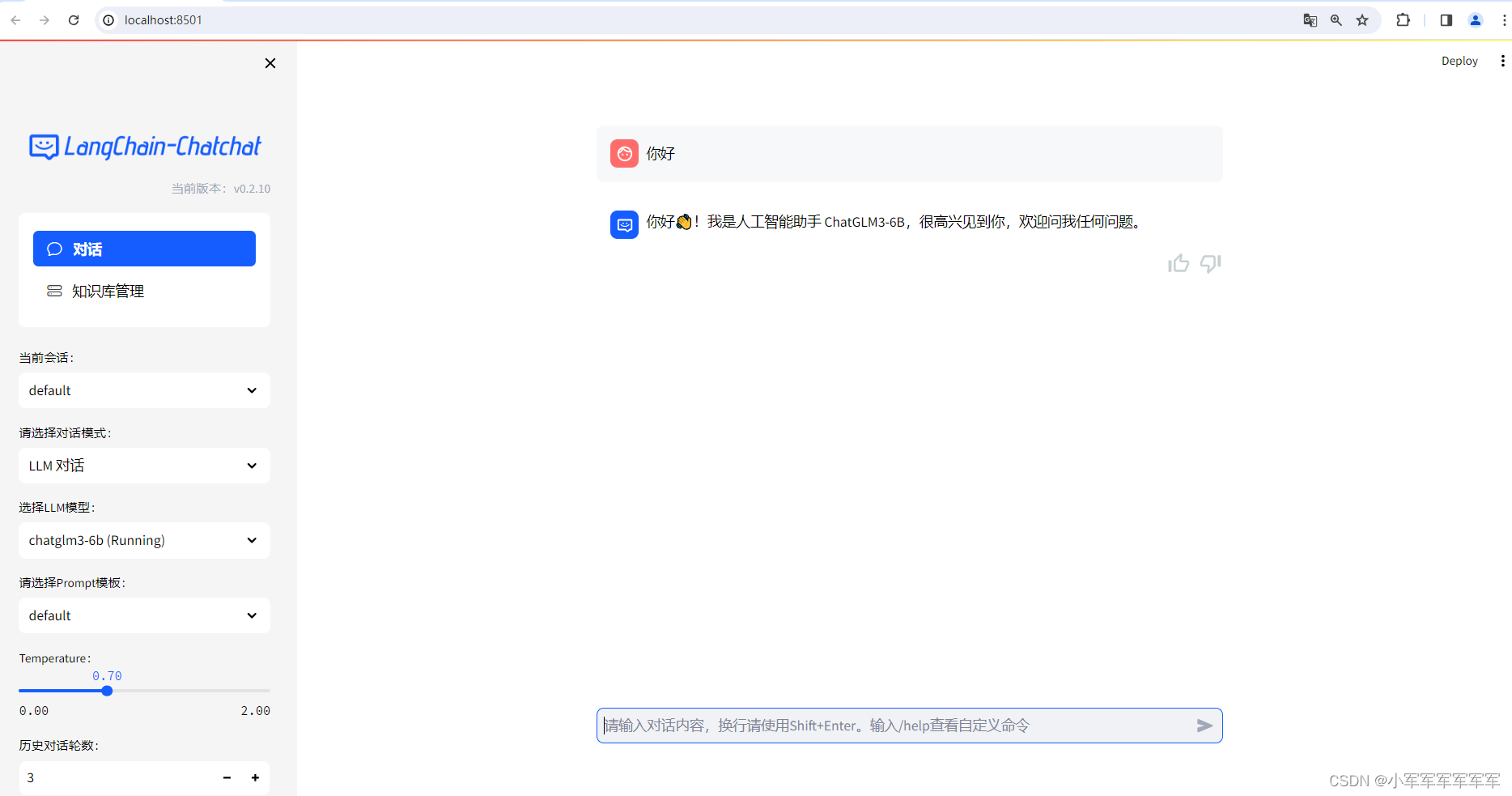Screen dimensions: 1512x796
Task: Open the Streamlit app options menu
Action: [1502, 61]
